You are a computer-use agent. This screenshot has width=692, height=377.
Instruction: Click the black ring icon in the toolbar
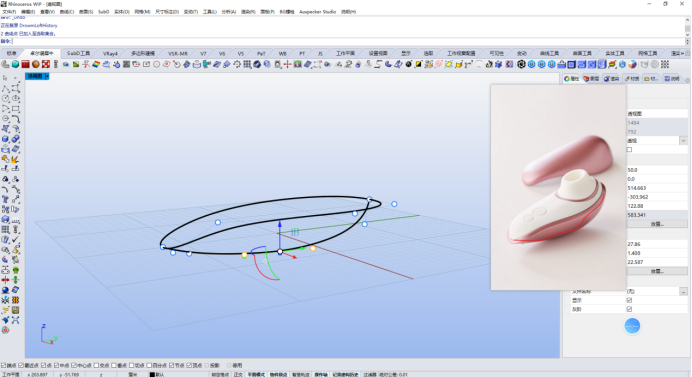point(521,64)
